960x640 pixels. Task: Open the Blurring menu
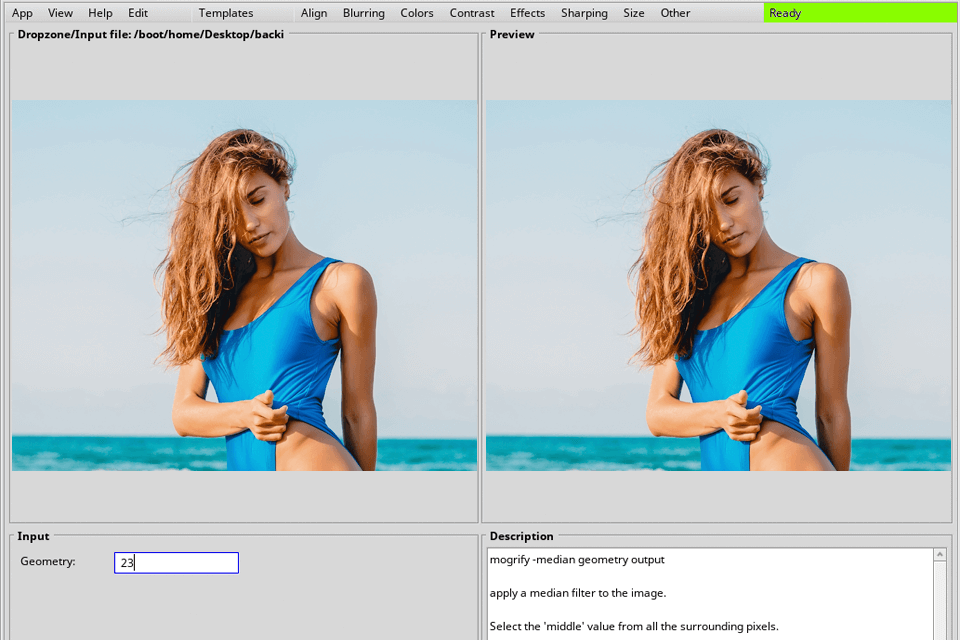click(363, 12)
